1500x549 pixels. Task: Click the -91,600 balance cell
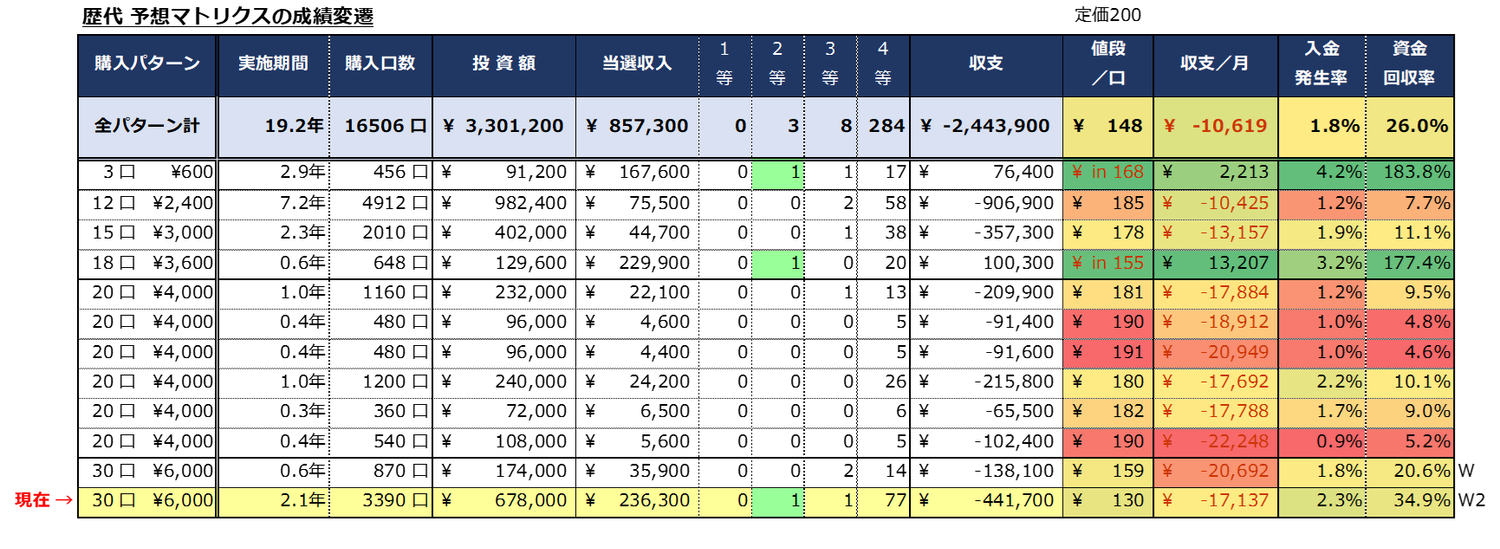click(x=986, y=353)
